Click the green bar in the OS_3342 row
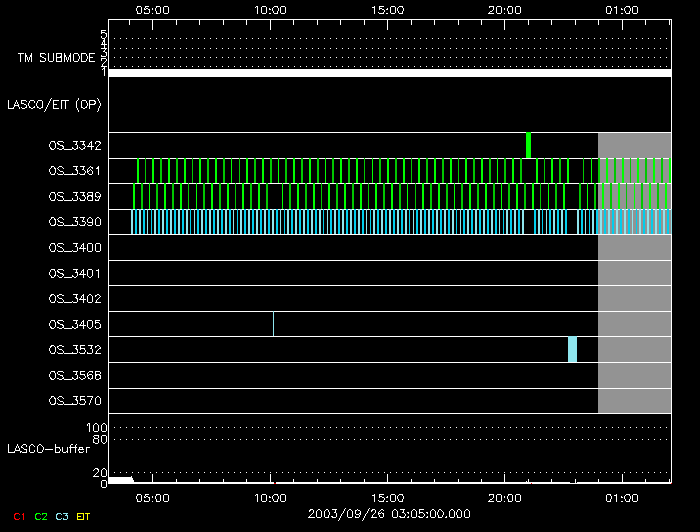 pos(528,145)
